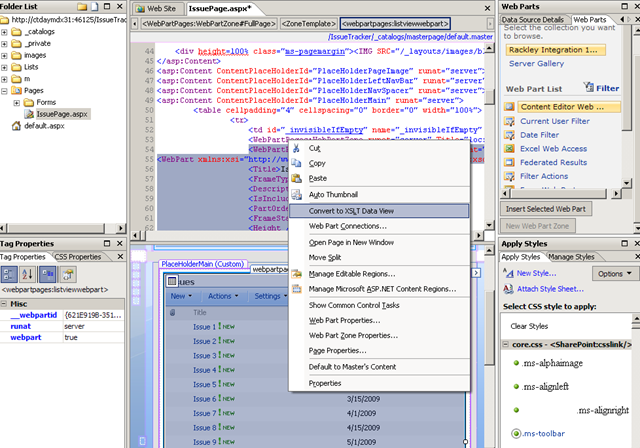Viewport: 640px width, 448px height.
Task: Click the Folder List horizontal scrollbar
Action: (63, 228)
